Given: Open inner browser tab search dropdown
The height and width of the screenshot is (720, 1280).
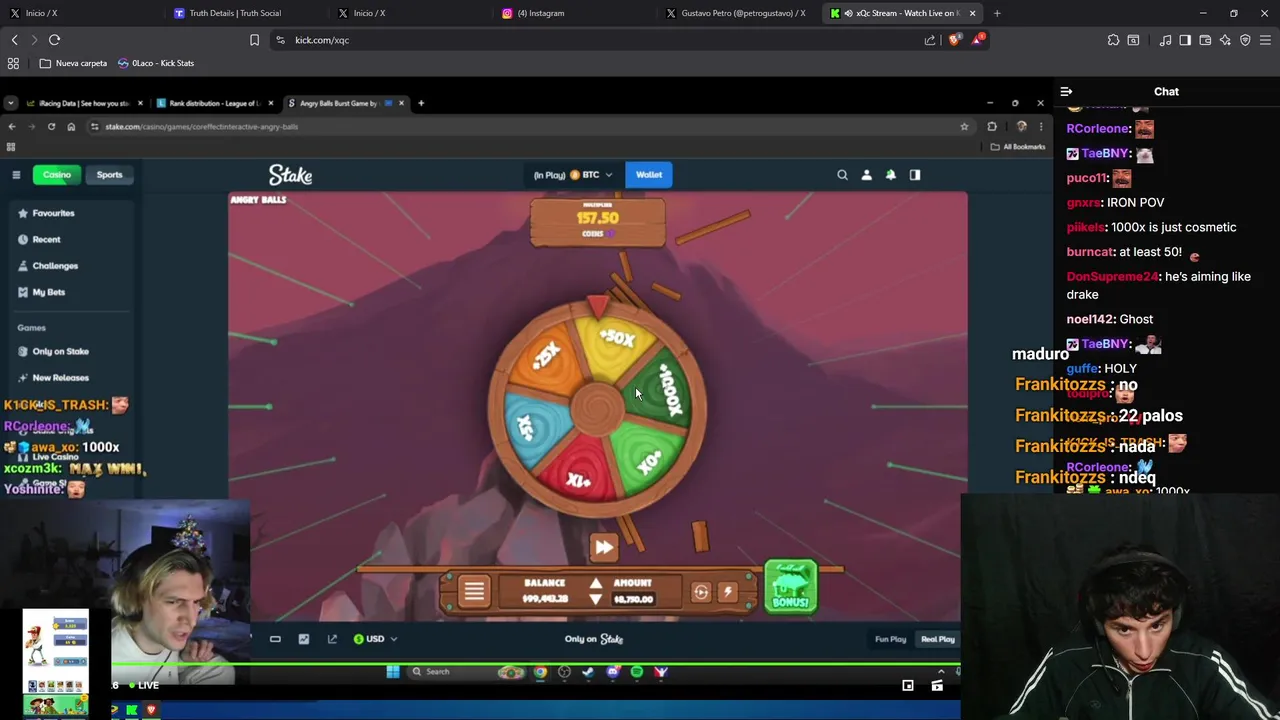Looking at the screenshot, I should coord(10,103).
